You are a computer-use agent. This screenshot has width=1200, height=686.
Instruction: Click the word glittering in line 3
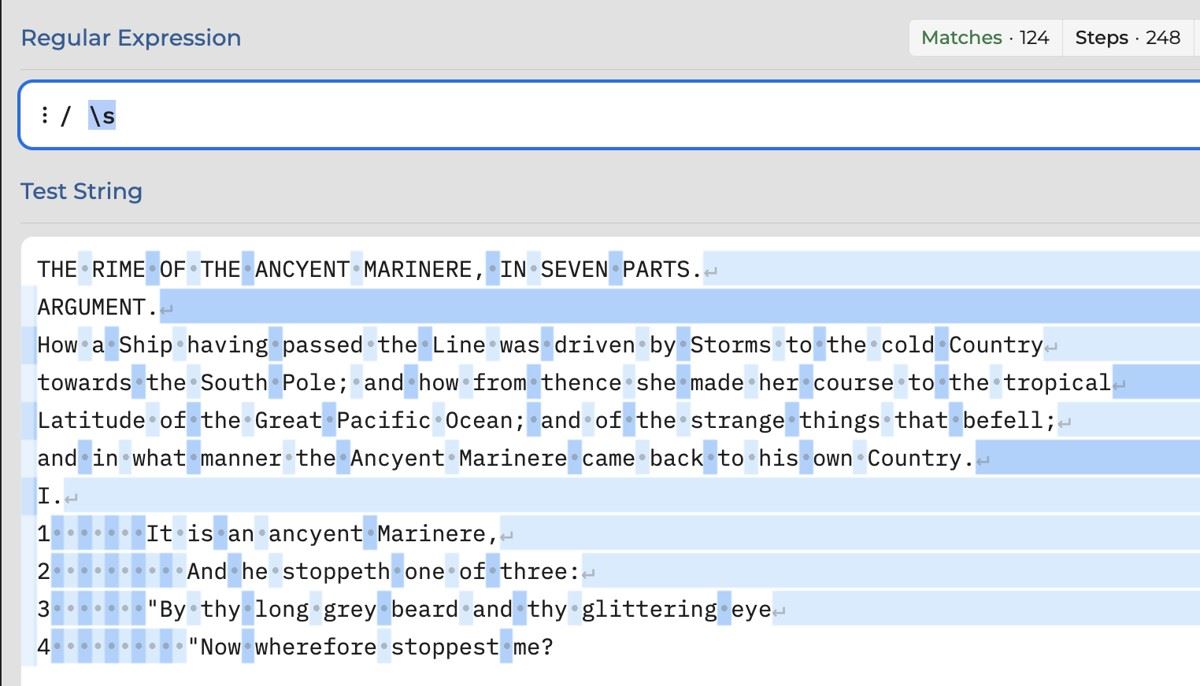point(649,609)
